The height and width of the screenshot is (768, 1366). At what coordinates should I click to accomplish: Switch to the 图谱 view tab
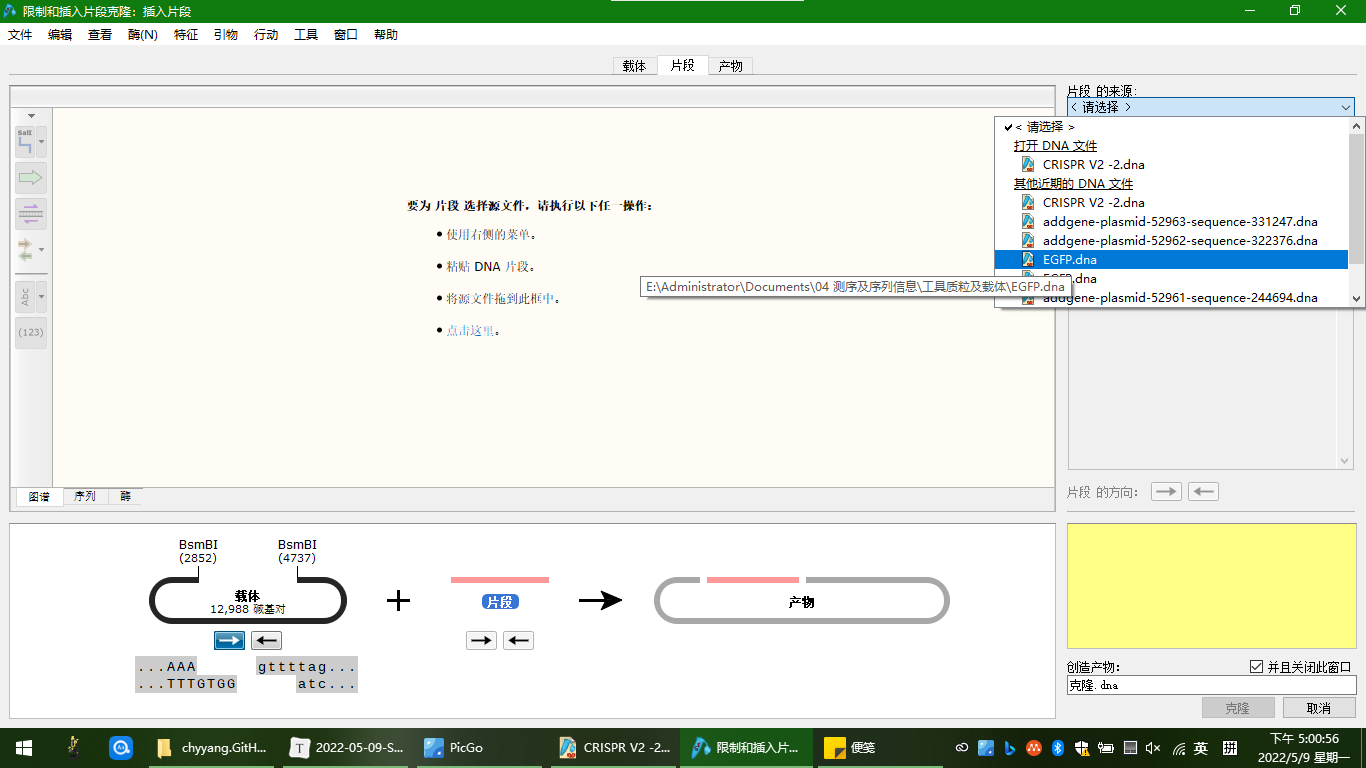39,496
